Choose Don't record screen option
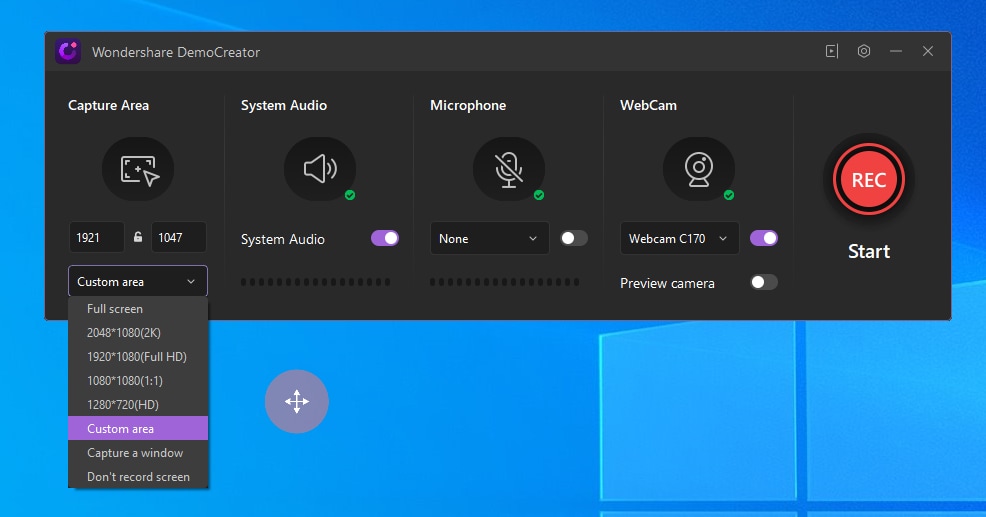Screen dimensions: 986x517 (138, 477)
